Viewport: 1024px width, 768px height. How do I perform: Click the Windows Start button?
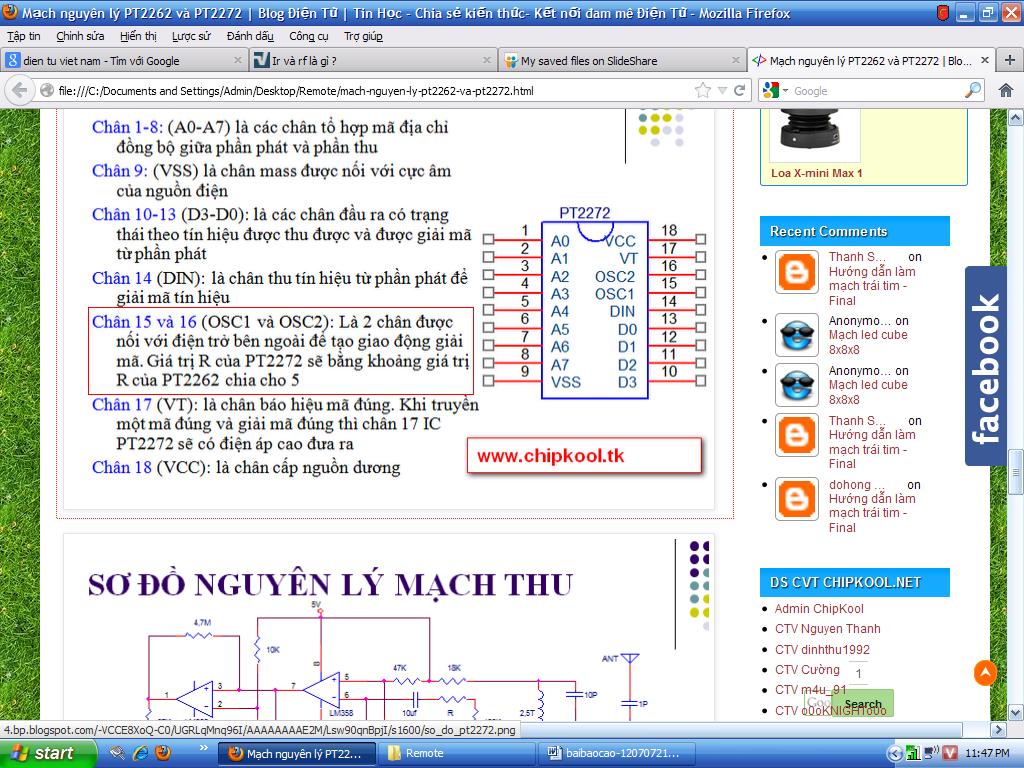click(x=42, y=753)
